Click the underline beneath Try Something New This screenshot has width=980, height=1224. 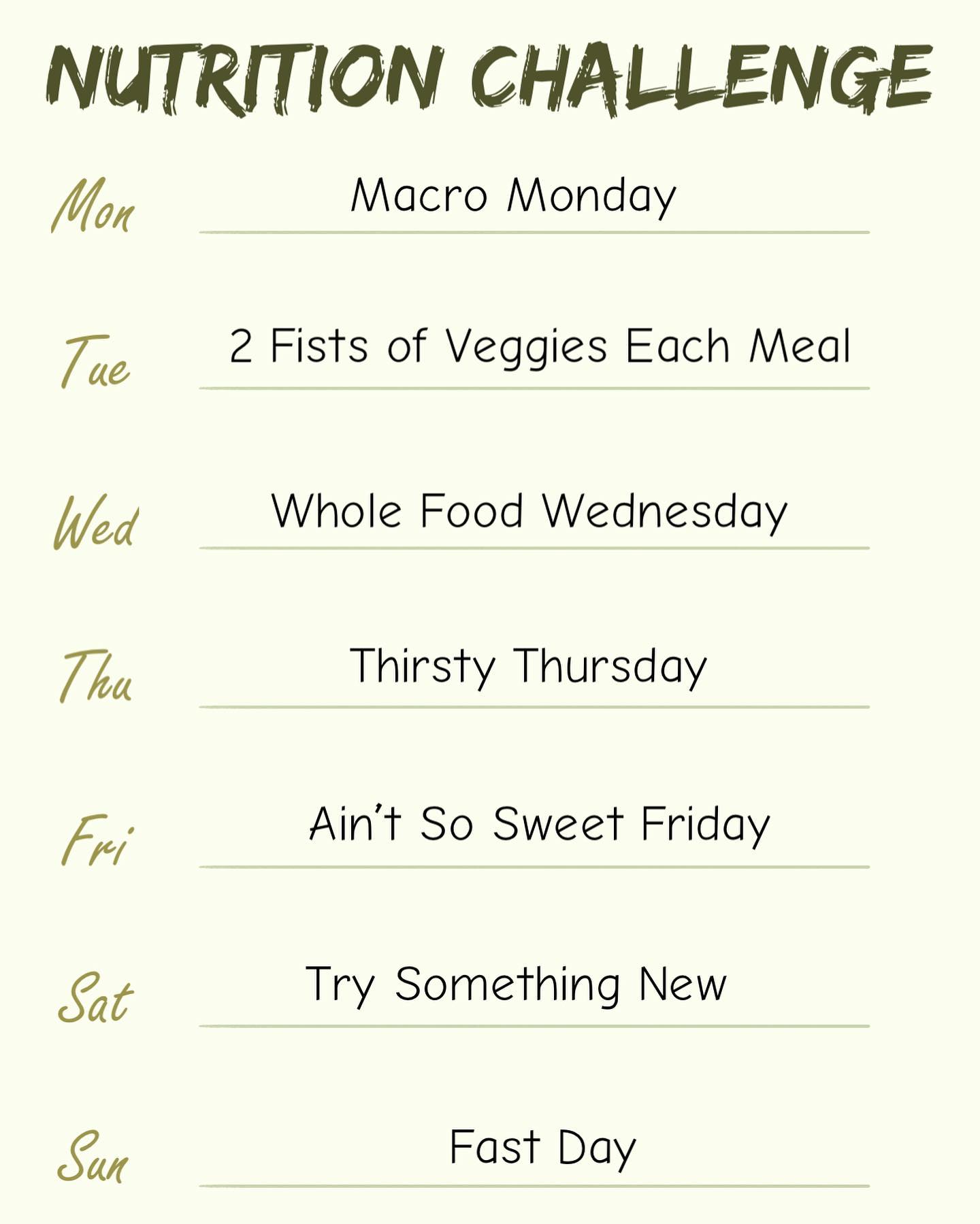click(x=534, y=1026)
